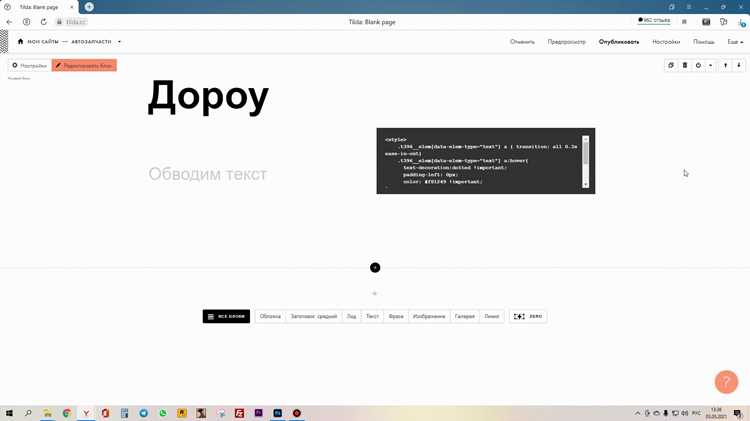Open block Настройки button with gear
Image resolution: width=750 pixels, height=421 pixels.
(30, 66)
